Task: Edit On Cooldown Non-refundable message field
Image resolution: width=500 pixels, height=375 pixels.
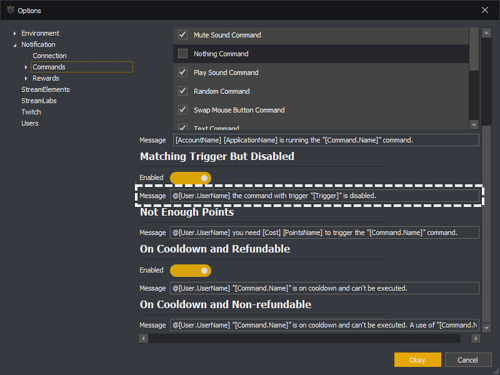Action: [325, 325]
